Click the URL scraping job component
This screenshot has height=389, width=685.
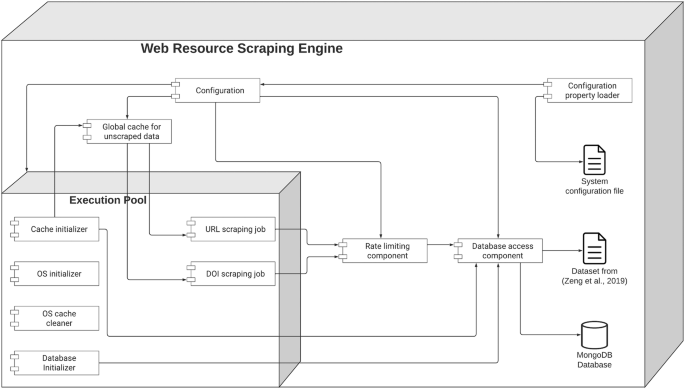tap(231, 229)
